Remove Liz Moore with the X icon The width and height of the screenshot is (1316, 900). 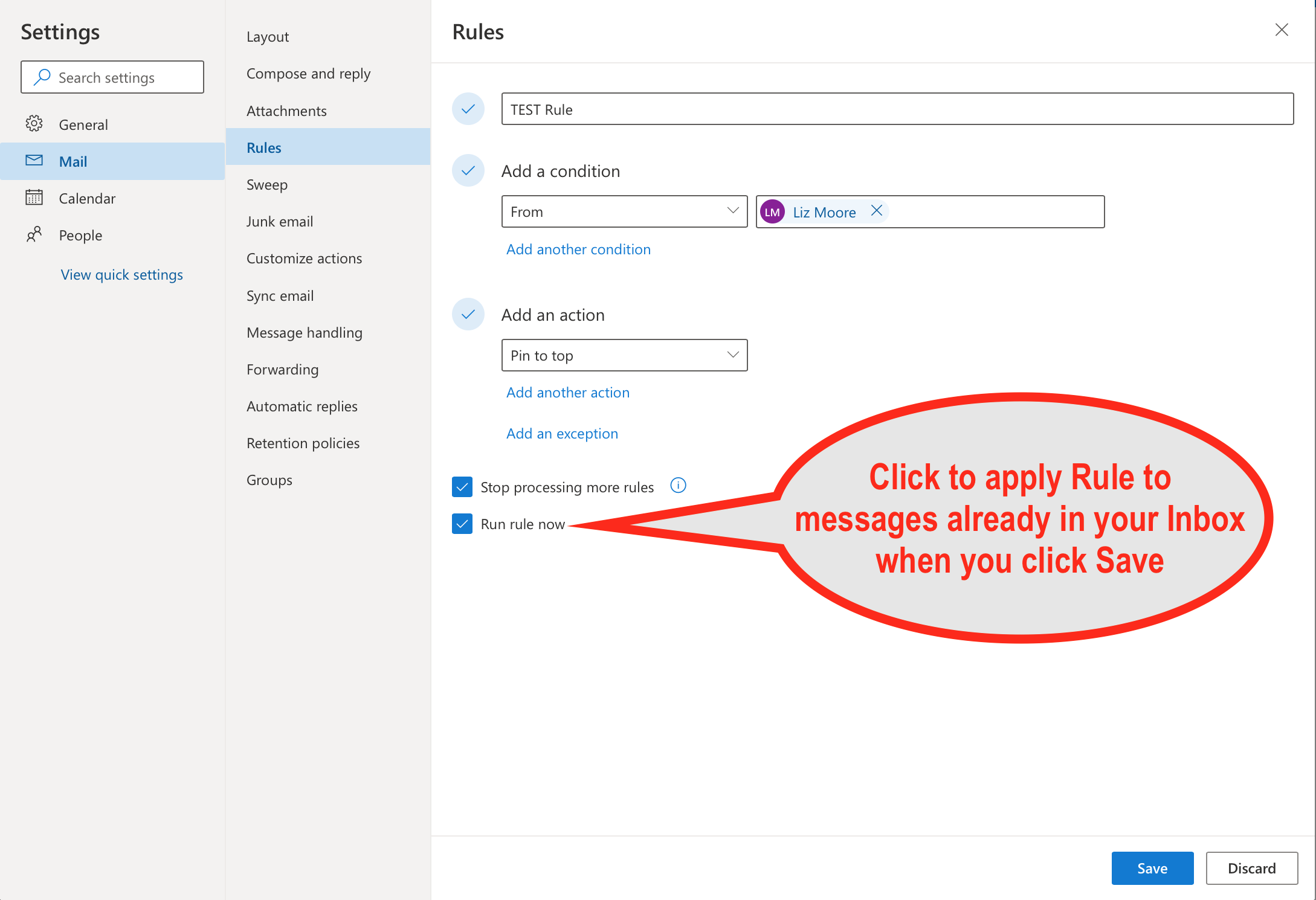tap(876, 211)
